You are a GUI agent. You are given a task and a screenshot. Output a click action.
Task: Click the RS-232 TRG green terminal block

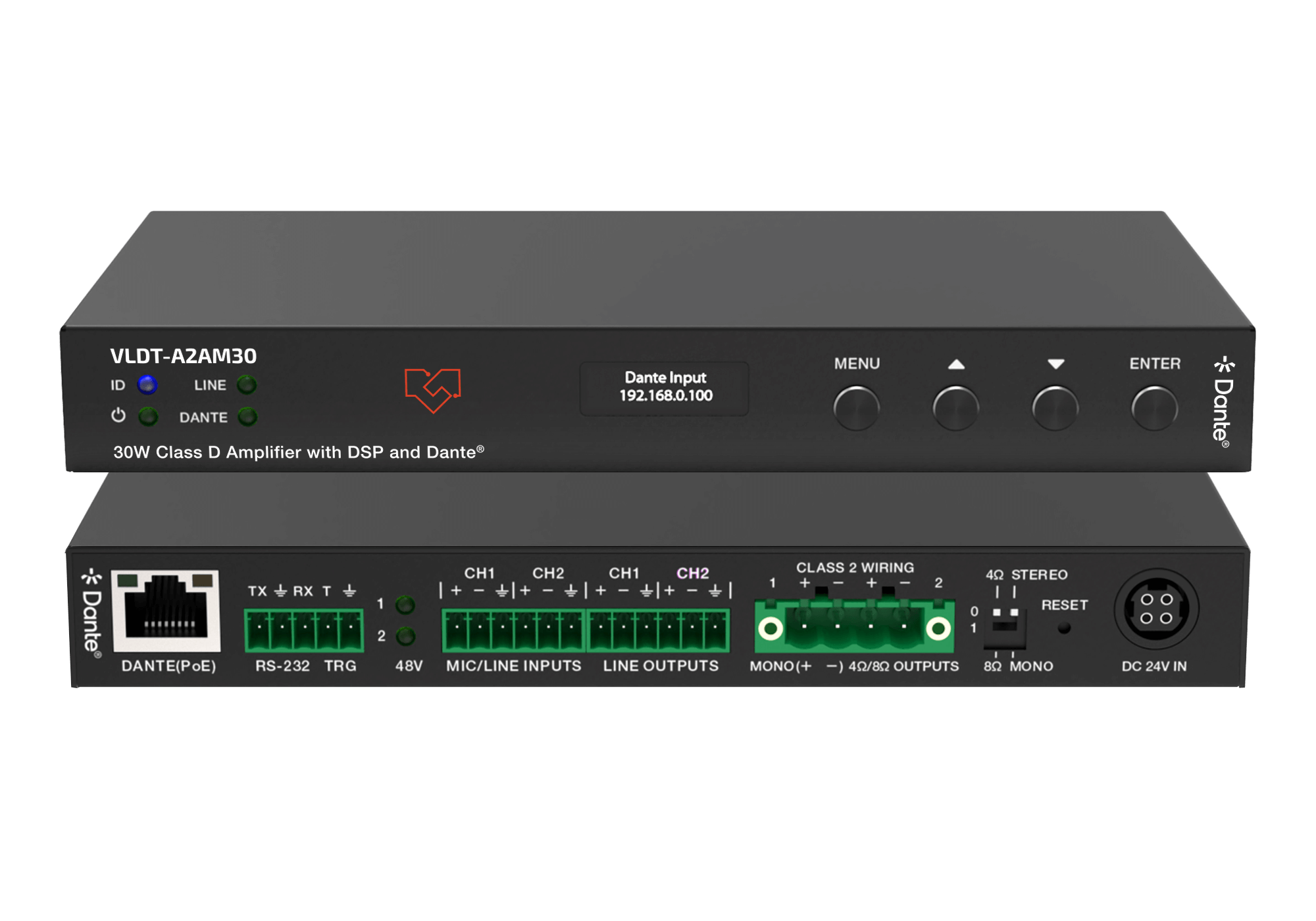tap(303, 630)
